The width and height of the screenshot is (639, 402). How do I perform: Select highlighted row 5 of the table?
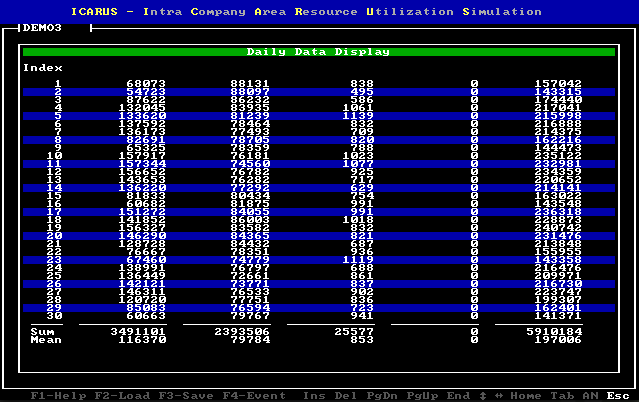click(319, 115)
